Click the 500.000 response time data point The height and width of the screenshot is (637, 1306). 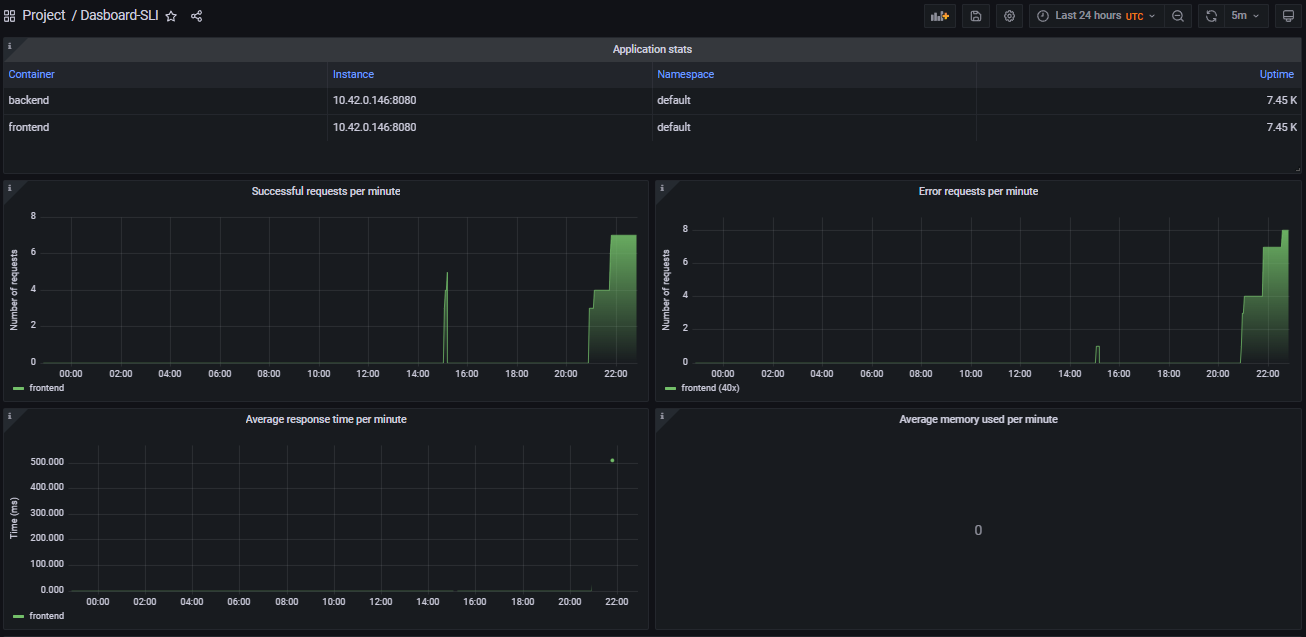pyautogui.click(x=612, y=460)
